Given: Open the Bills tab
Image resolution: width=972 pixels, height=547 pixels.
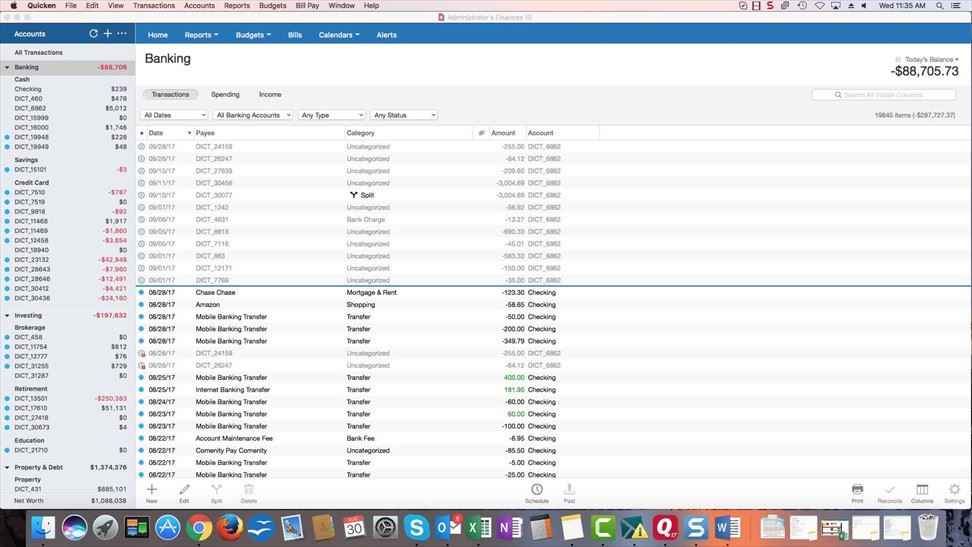Looking at the screenshot, I should [x=295, y=35].
